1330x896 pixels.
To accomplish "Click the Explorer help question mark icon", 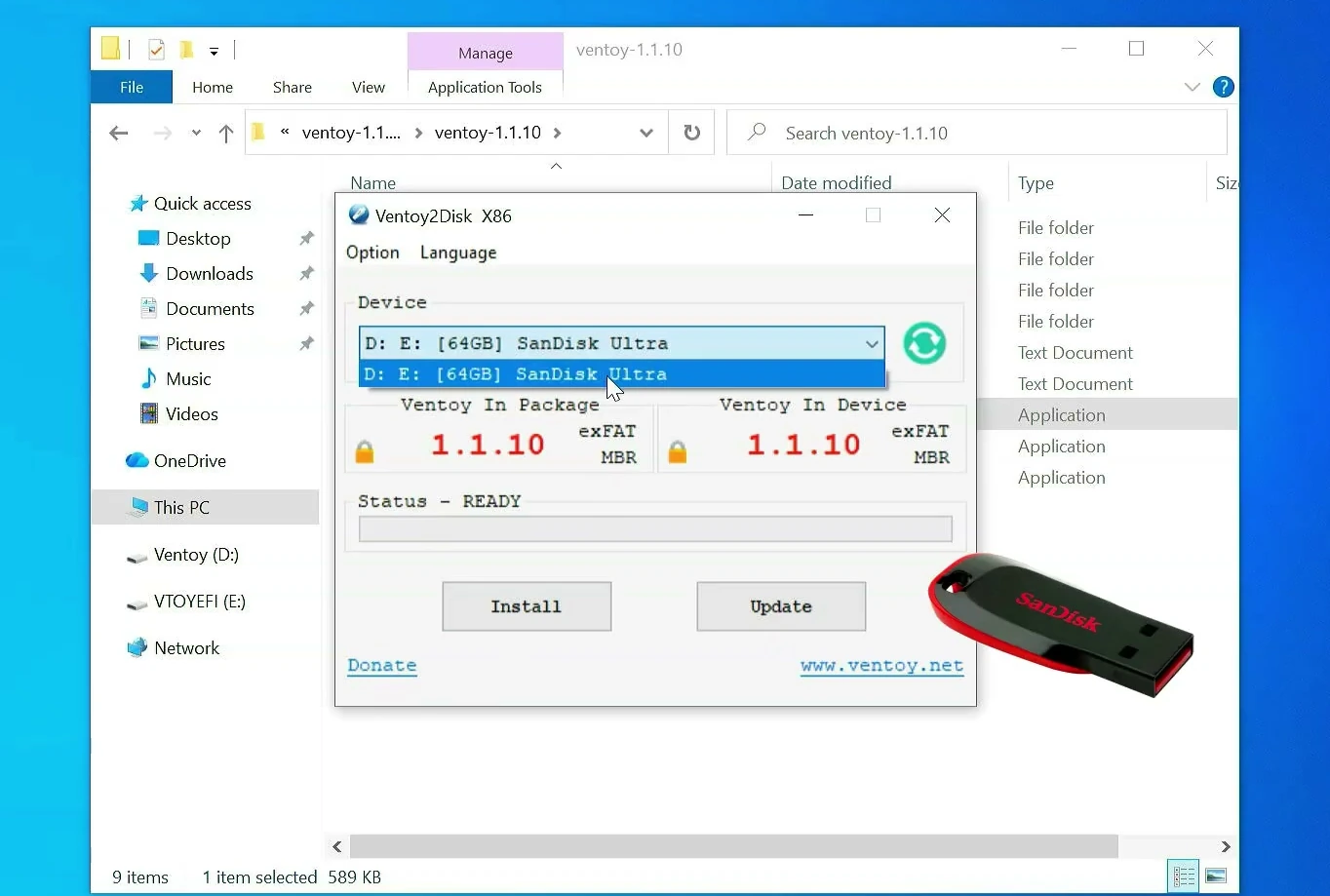I will pyautogui.click(x=1223, y=87).
